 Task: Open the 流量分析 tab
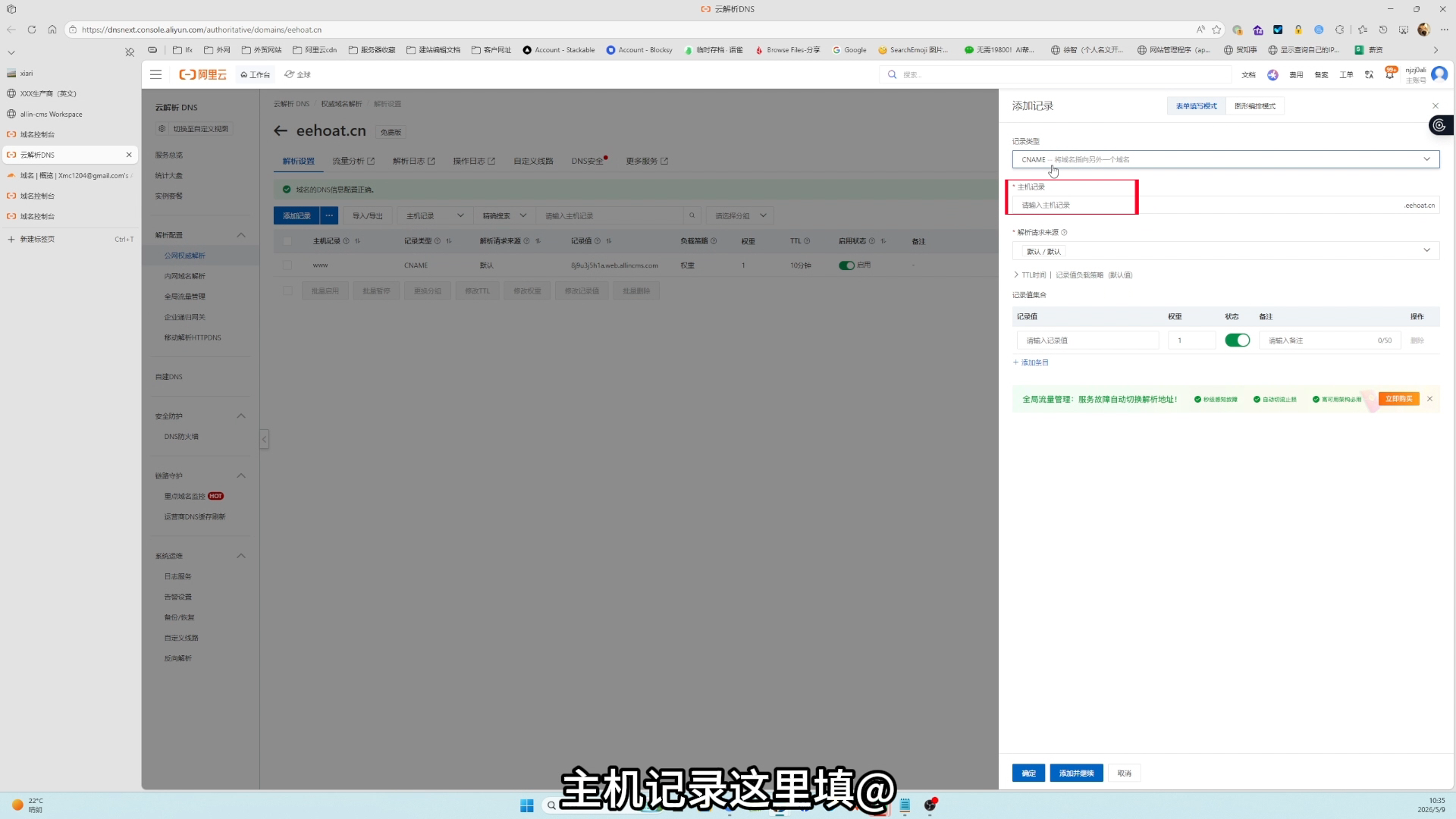click(x=353, y=161)
